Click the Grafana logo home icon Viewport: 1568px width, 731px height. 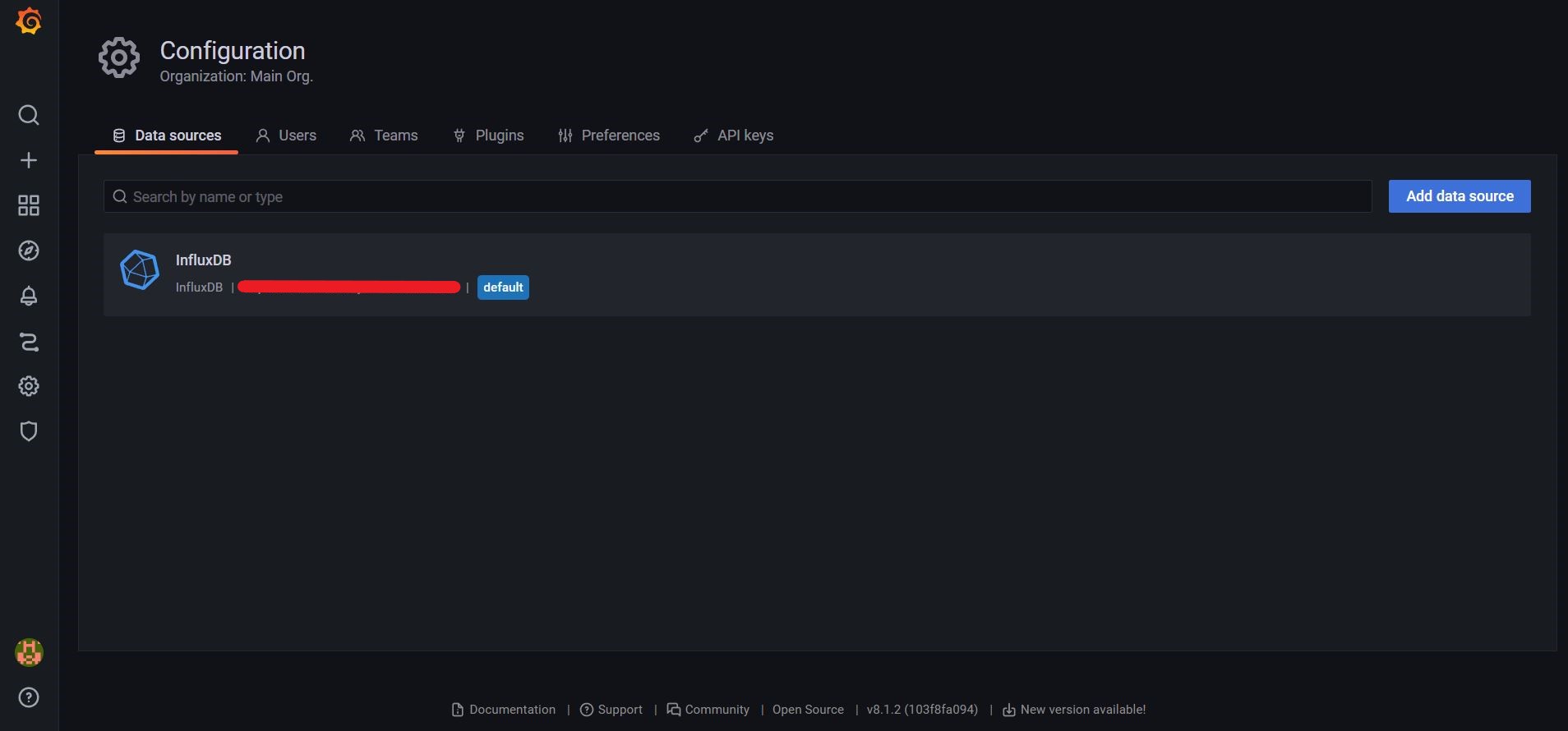coord(29,21)
